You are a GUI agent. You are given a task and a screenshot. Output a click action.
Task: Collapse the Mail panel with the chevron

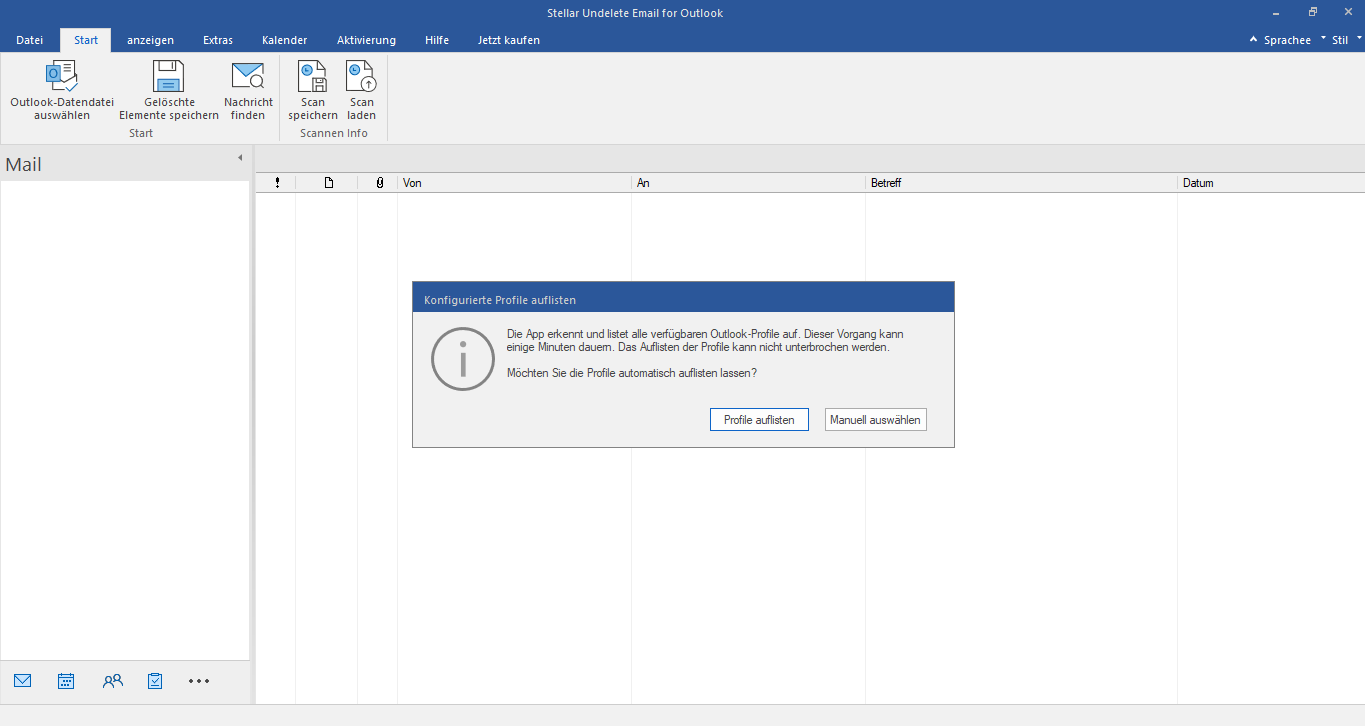click(240, 157)
